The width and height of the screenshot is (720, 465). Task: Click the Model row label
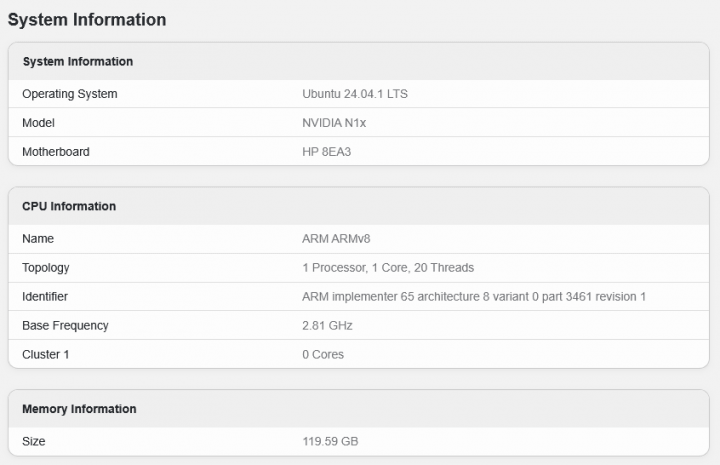tap(38, 123)
